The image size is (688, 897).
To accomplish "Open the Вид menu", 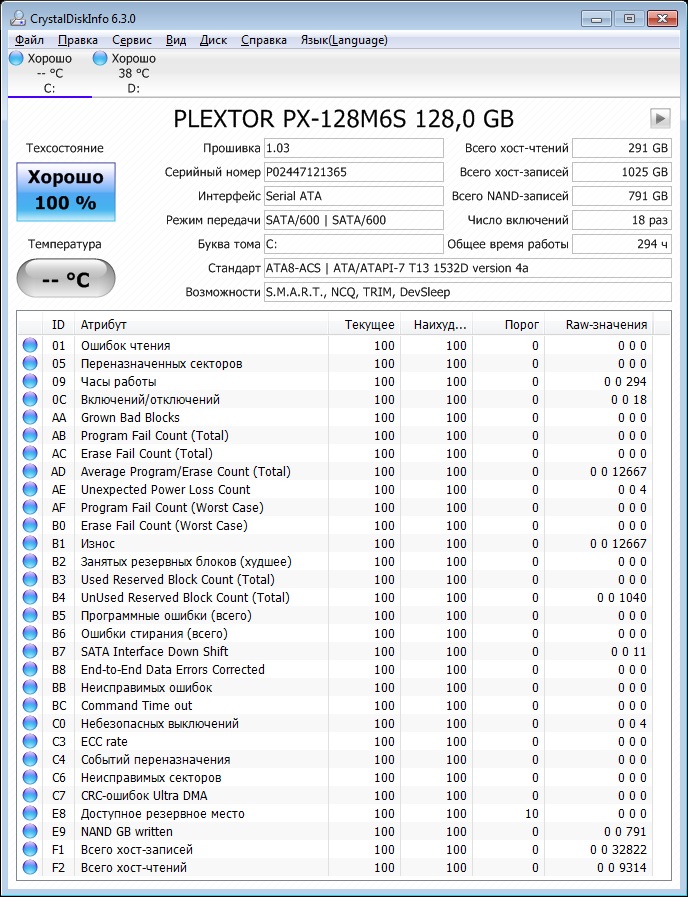I will point(176,40).
